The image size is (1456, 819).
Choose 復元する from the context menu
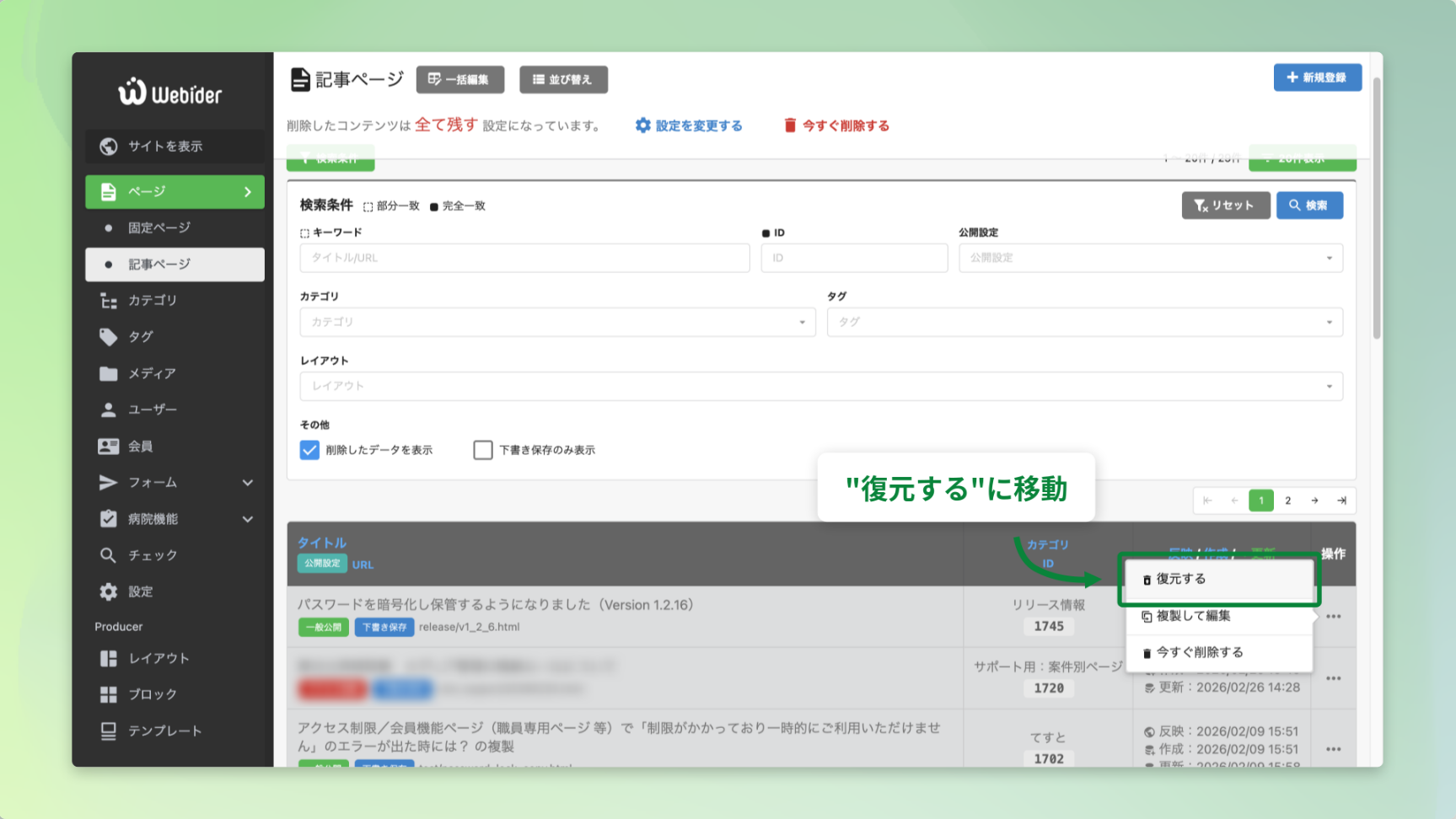(1219, 579)
